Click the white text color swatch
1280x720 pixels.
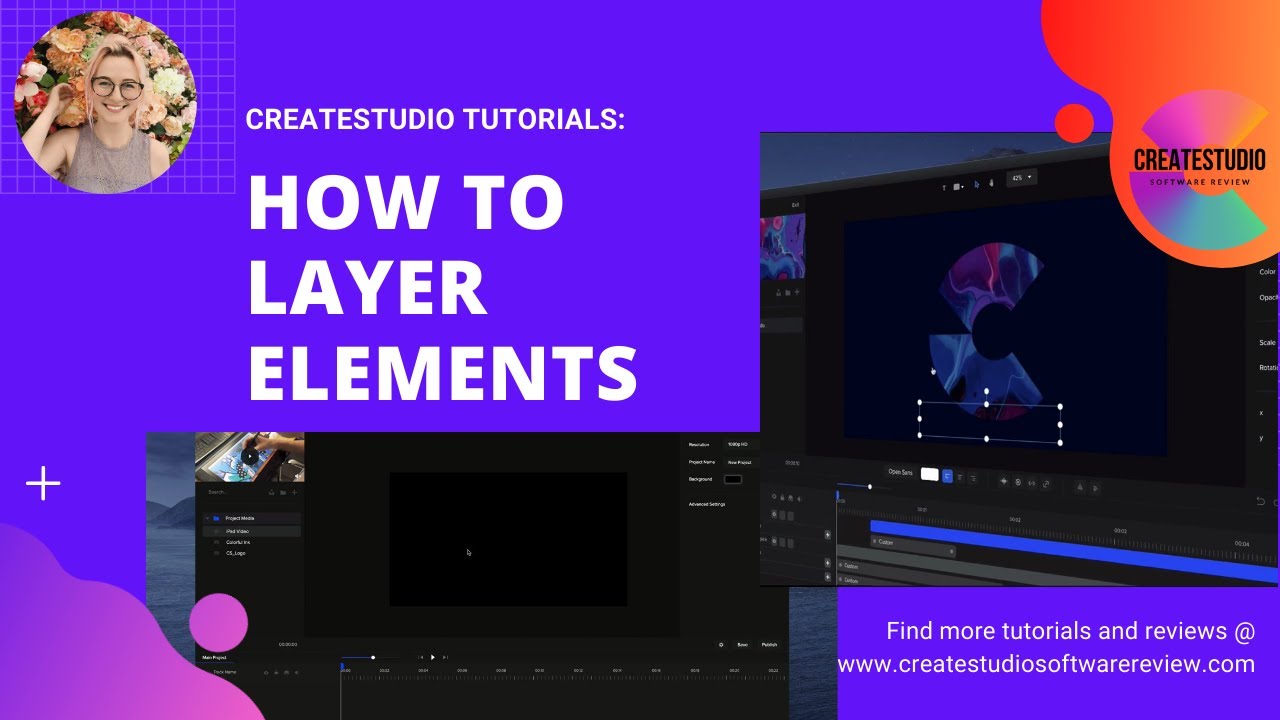click(x=930, y=474)
